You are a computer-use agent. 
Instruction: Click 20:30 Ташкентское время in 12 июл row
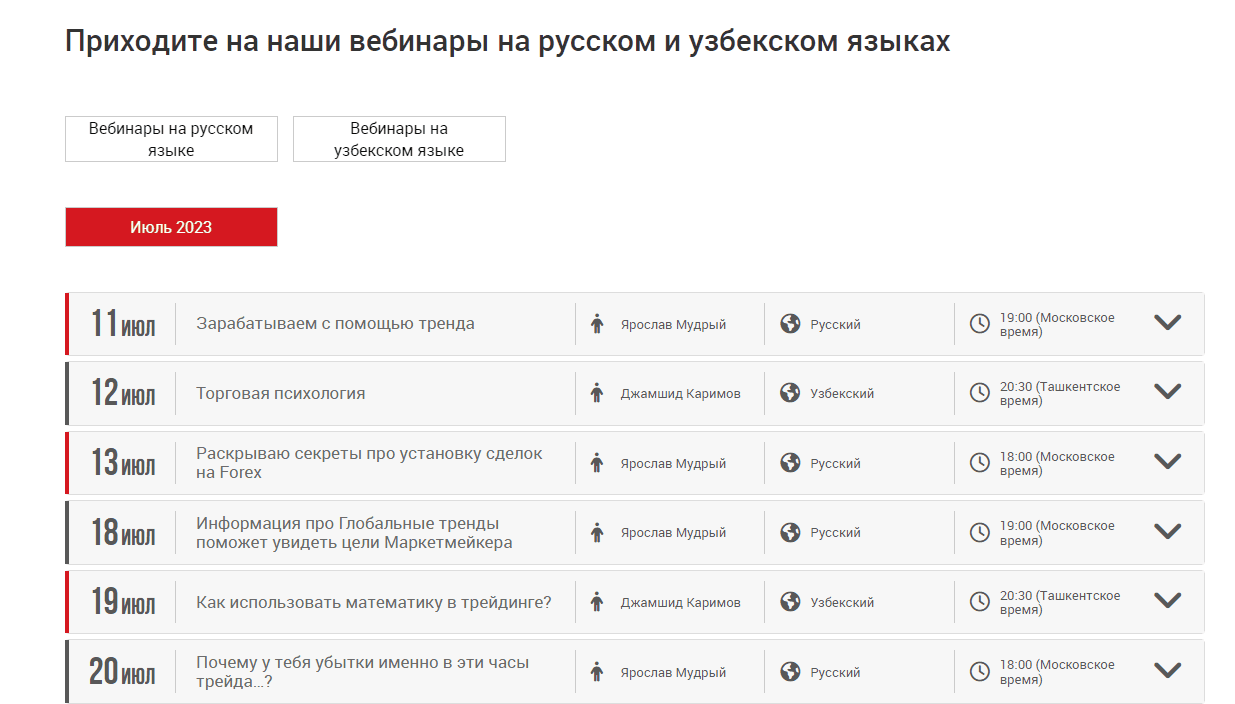(1060, 393)
